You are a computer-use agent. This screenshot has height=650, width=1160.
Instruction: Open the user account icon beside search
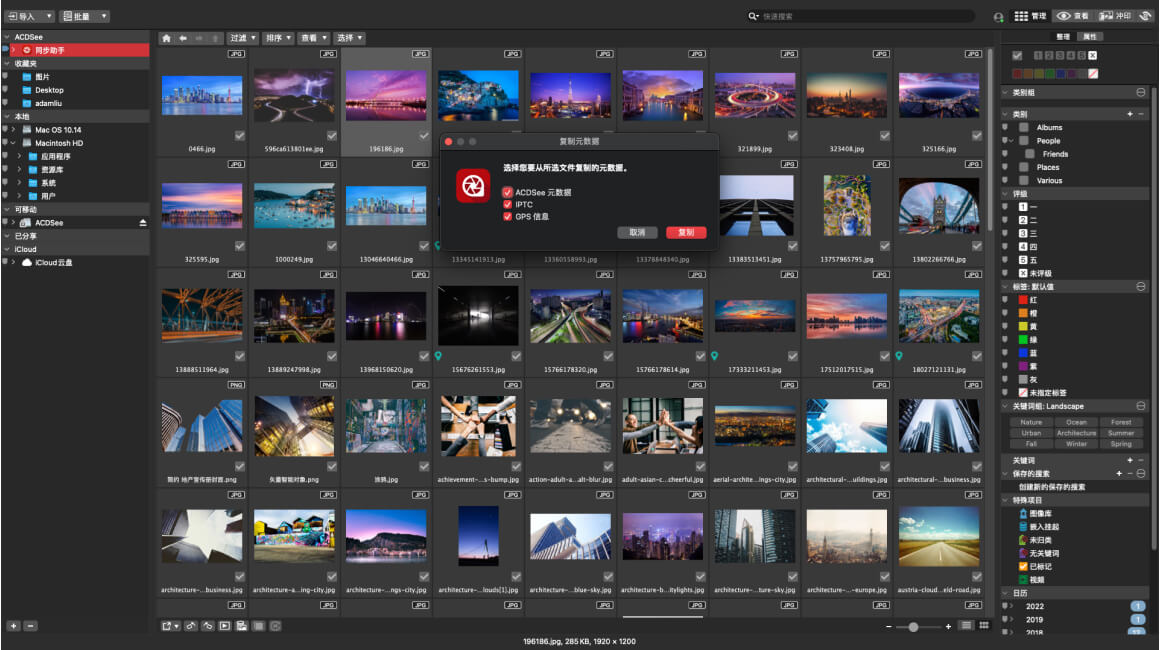pyautogui.click(x=998, y=16)
